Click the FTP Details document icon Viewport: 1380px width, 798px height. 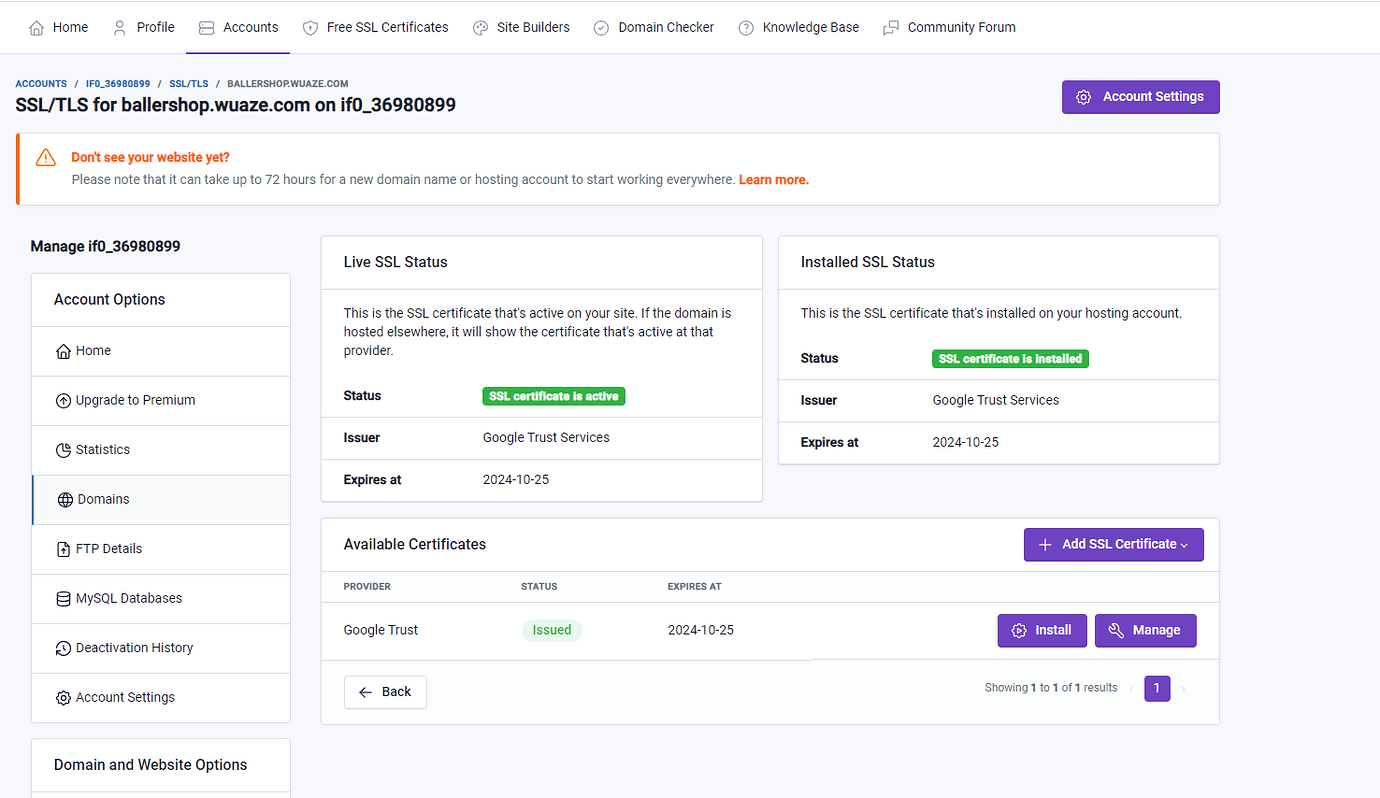(63, 548)
